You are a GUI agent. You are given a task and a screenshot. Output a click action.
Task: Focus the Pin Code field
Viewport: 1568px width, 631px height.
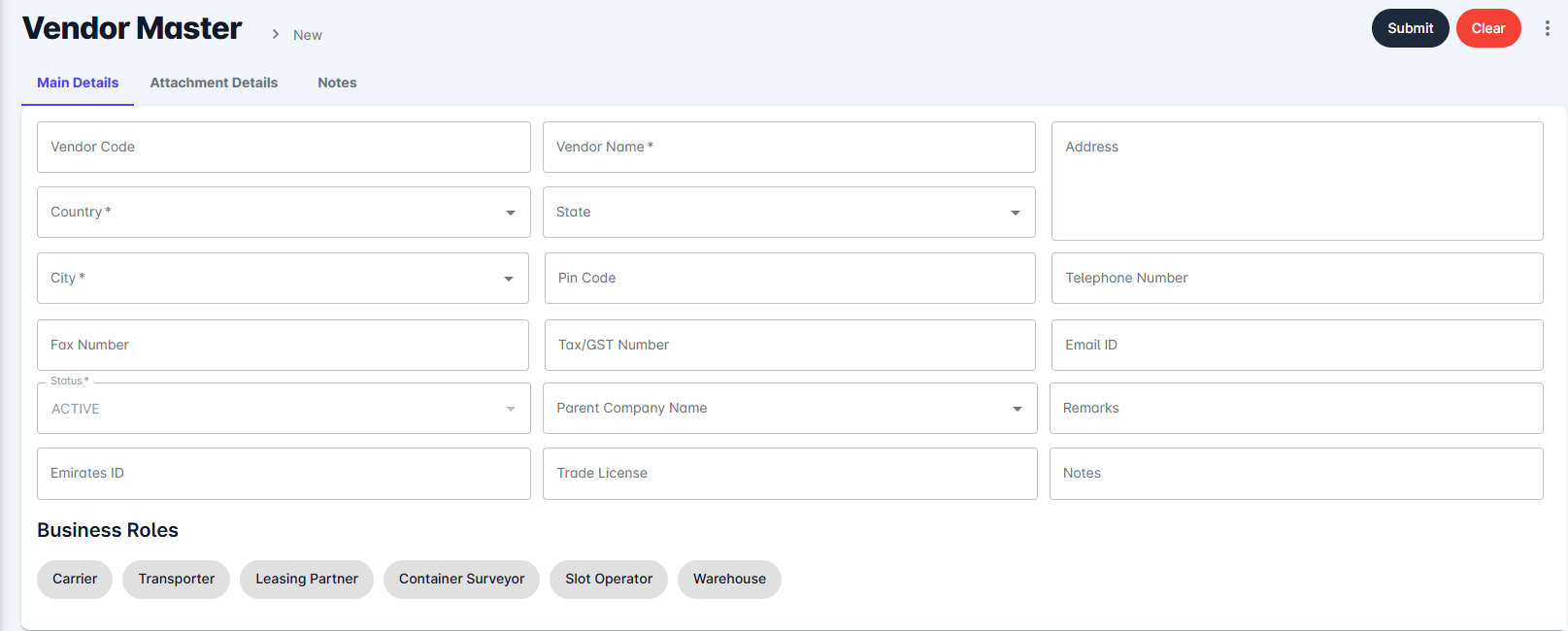(790, 278)
